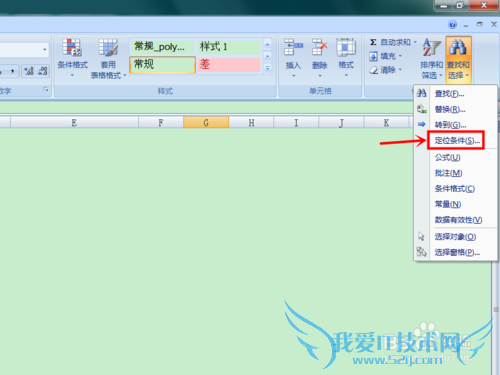
Task: Apply the pink 差 (Bad) cell style
Action: coord(229,65)
